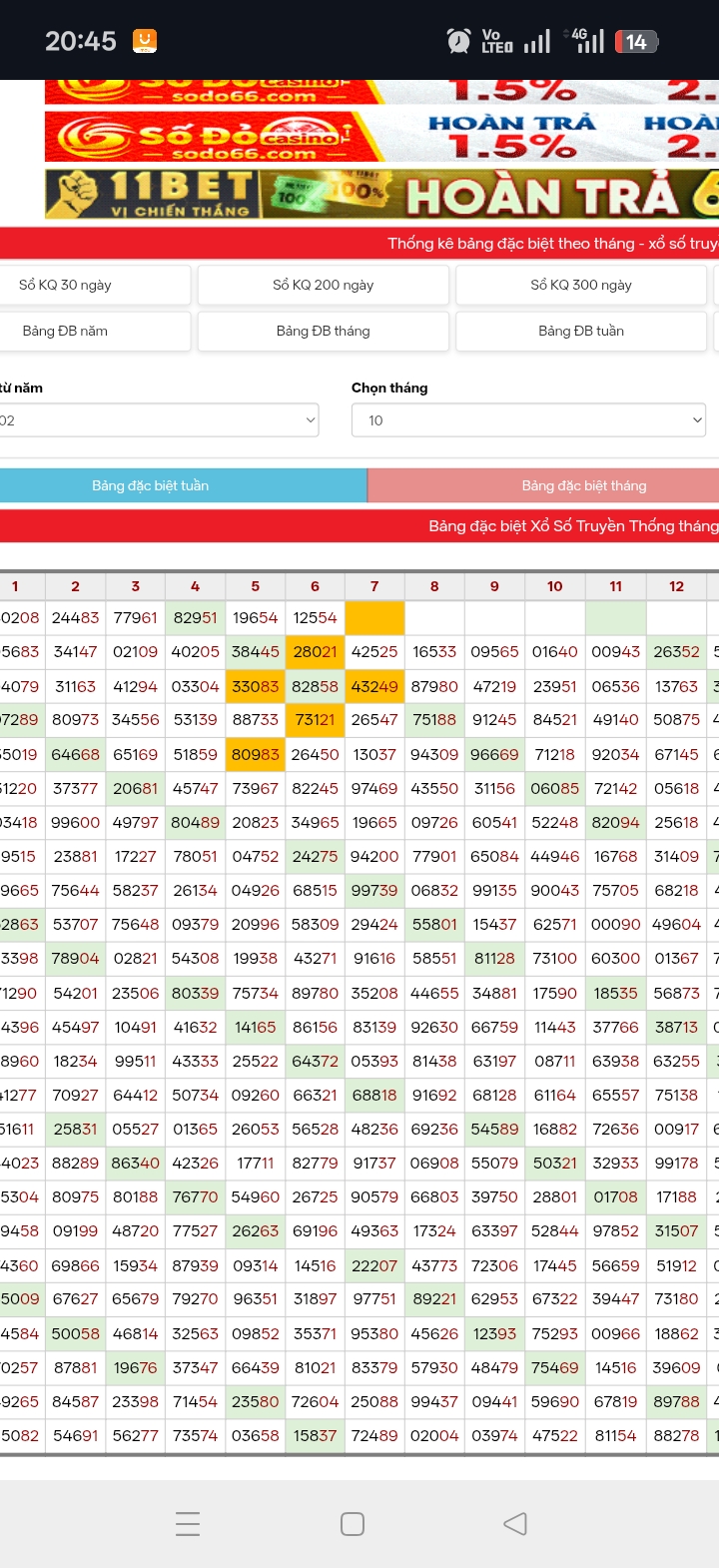
Task: Tap the green cell 75188
Action: [x=434, y=720]
